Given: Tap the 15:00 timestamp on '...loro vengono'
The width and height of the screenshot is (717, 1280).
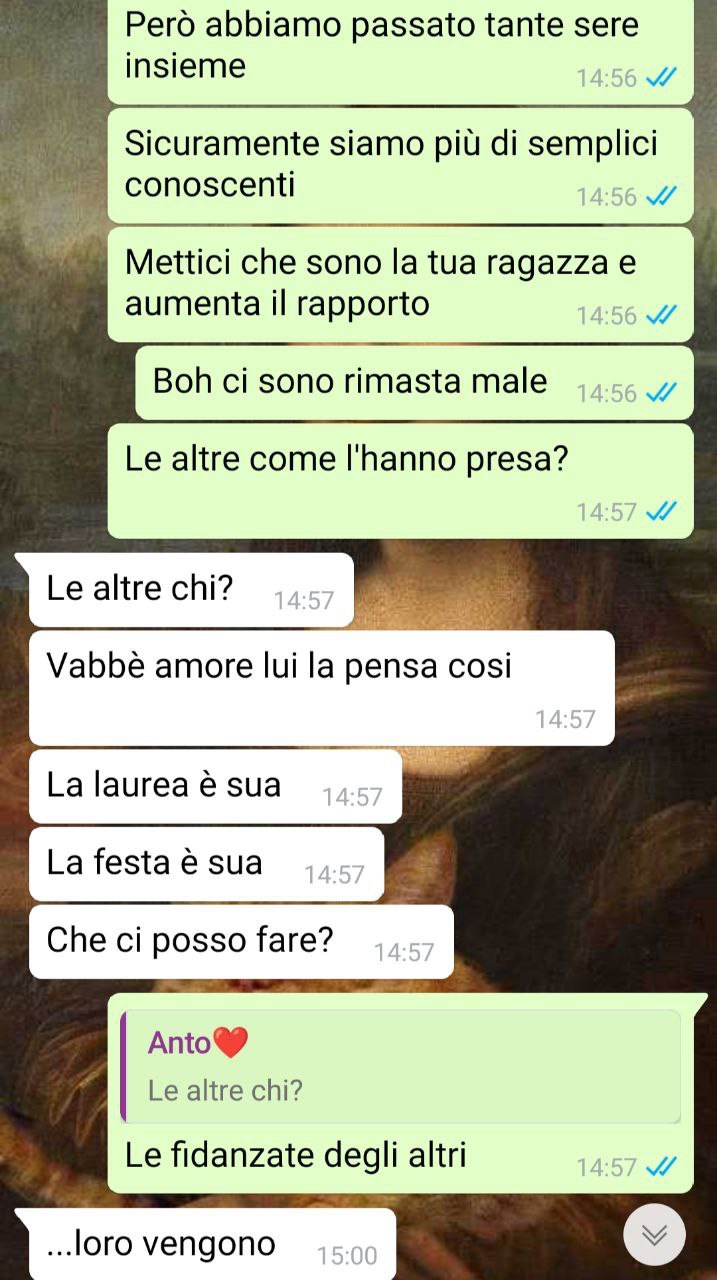Looking at the screenshot, I should click(x=347, y=1256).
